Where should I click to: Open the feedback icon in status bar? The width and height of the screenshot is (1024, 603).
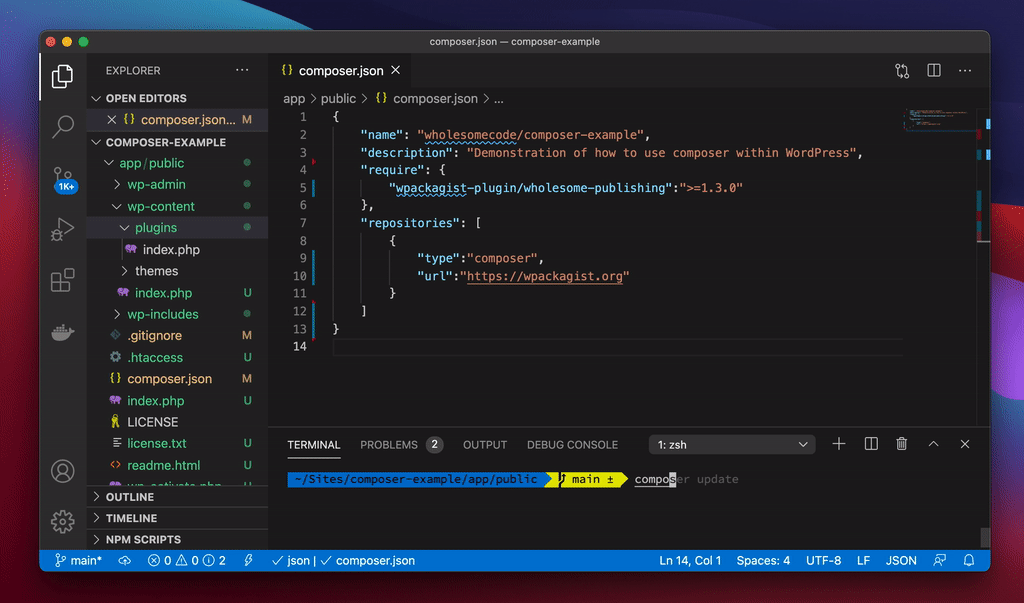(x=939, y=561)
